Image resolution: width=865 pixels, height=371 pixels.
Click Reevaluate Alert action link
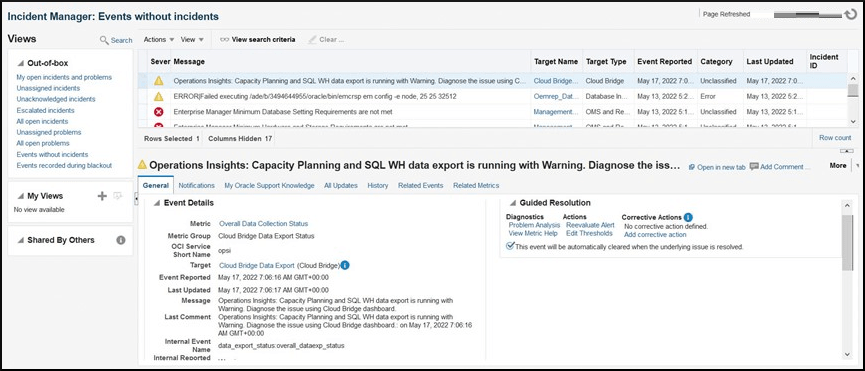click(590, 225)
